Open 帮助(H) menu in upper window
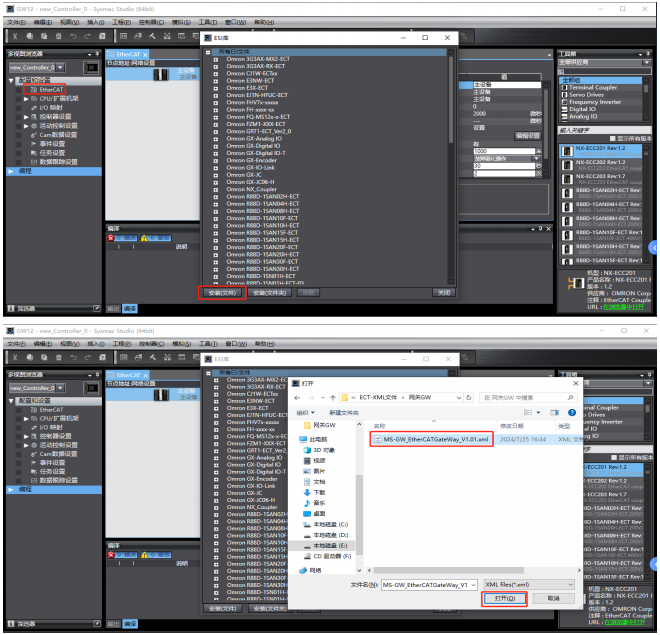This screenshot has height=635, width=660. [x=264, y=22]
